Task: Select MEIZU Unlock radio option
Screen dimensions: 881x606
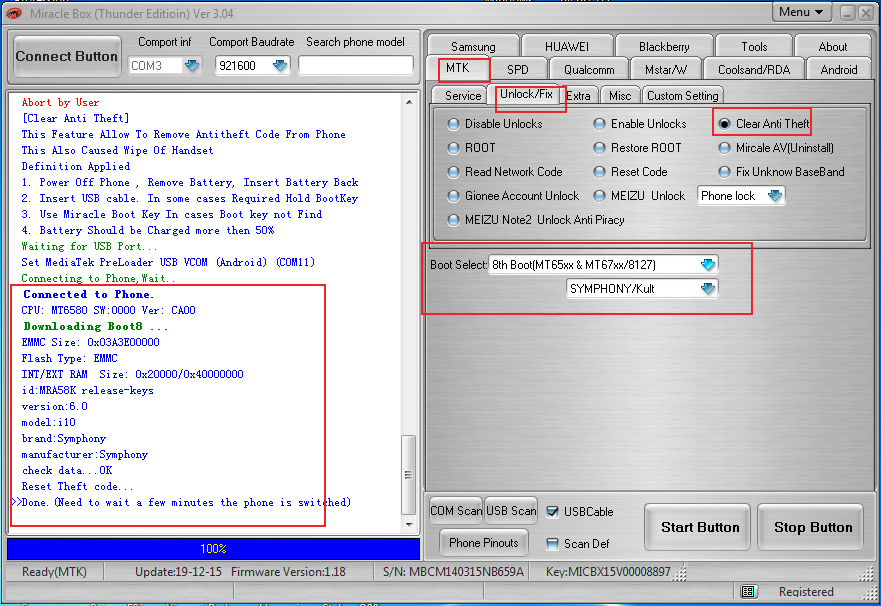Action: point(600,196)
